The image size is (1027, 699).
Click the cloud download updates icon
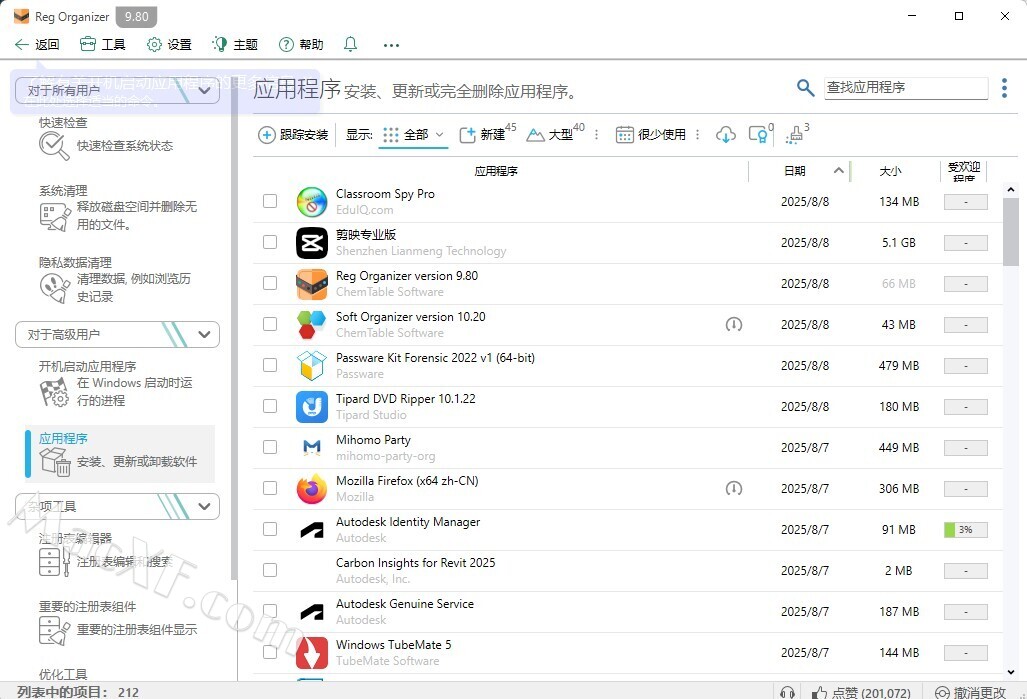point(726,135)
